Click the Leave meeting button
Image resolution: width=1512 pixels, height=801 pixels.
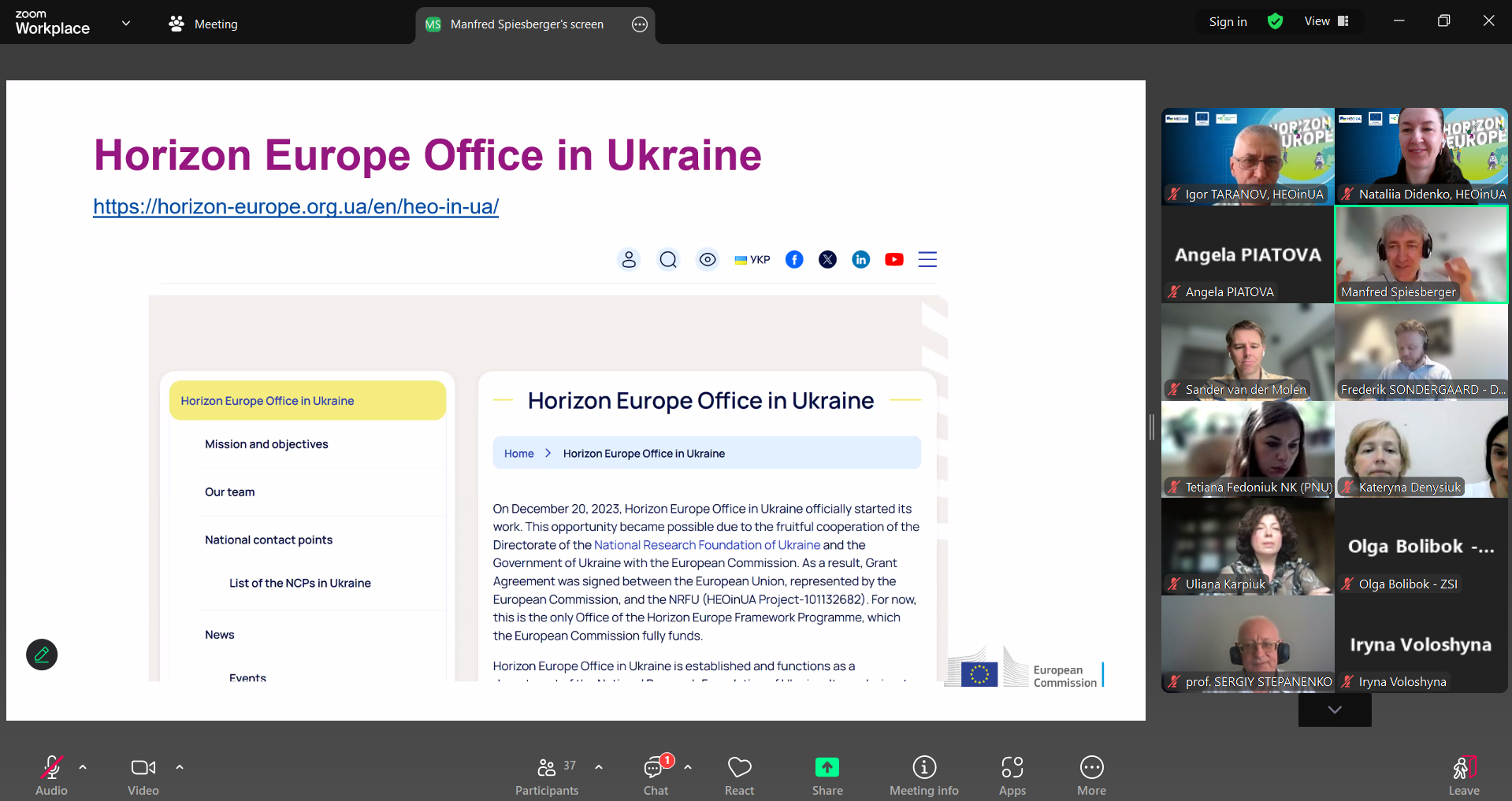click(x=1464, y=775)
